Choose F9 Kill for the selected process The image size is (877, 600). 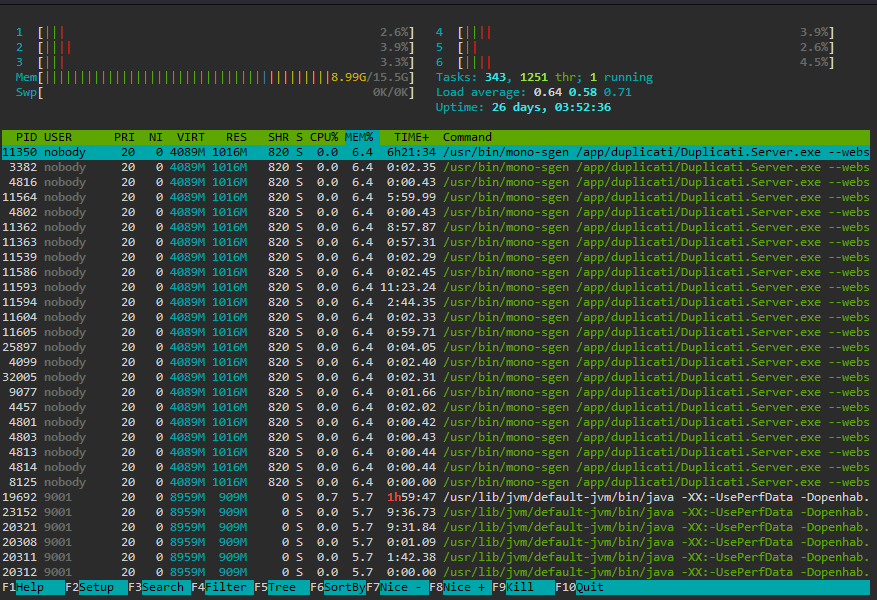click(523, 587)
